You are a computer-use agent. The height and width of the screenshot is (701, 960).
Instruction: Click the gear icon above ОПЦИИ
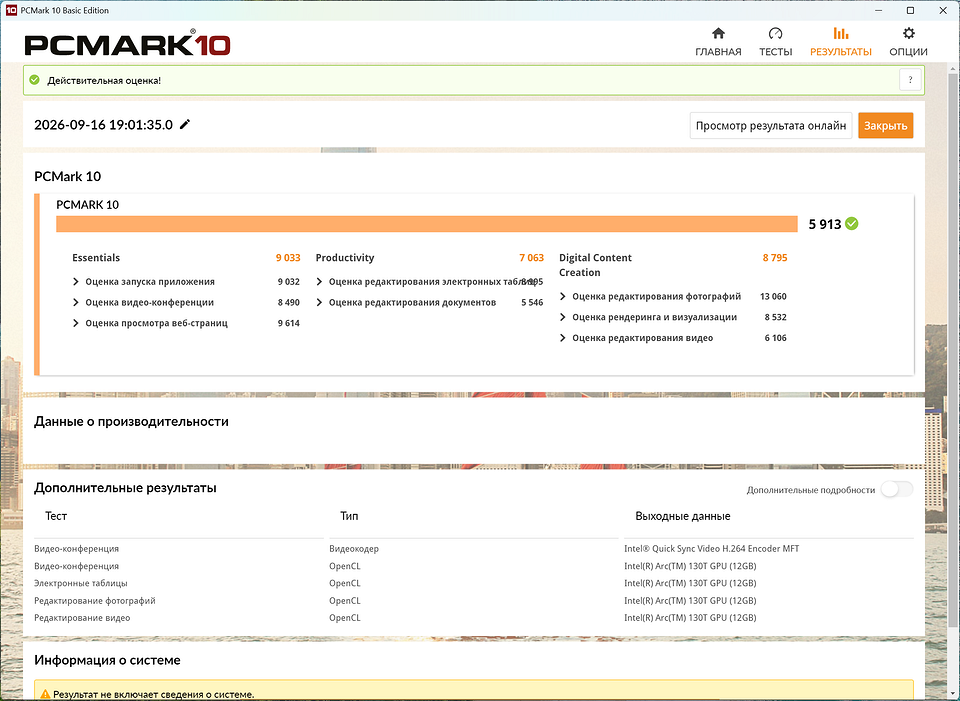pyautogui.click(x=909, y=33)
